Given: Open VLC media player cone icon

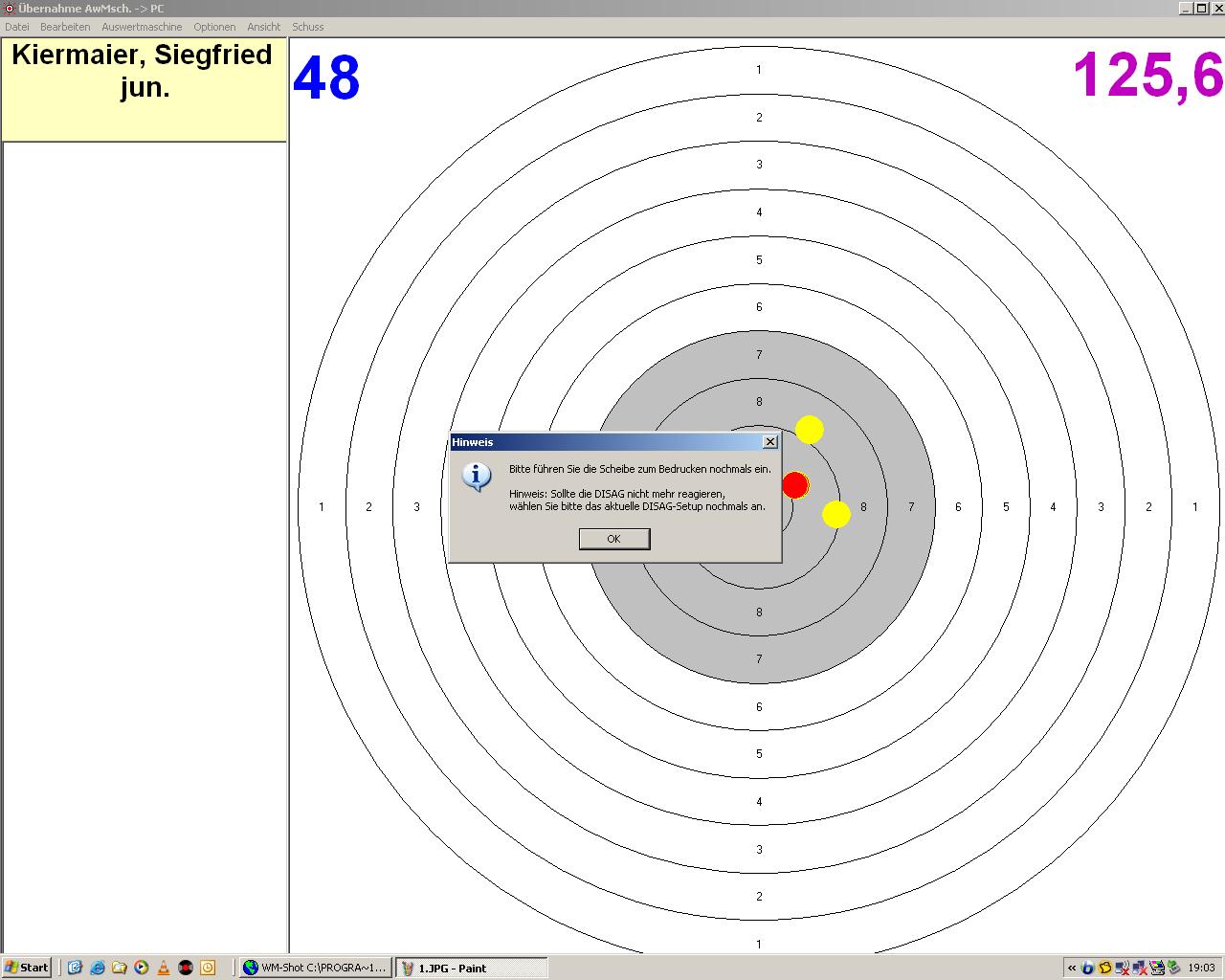Looking at the screenshot, I should tap(164, 968).
